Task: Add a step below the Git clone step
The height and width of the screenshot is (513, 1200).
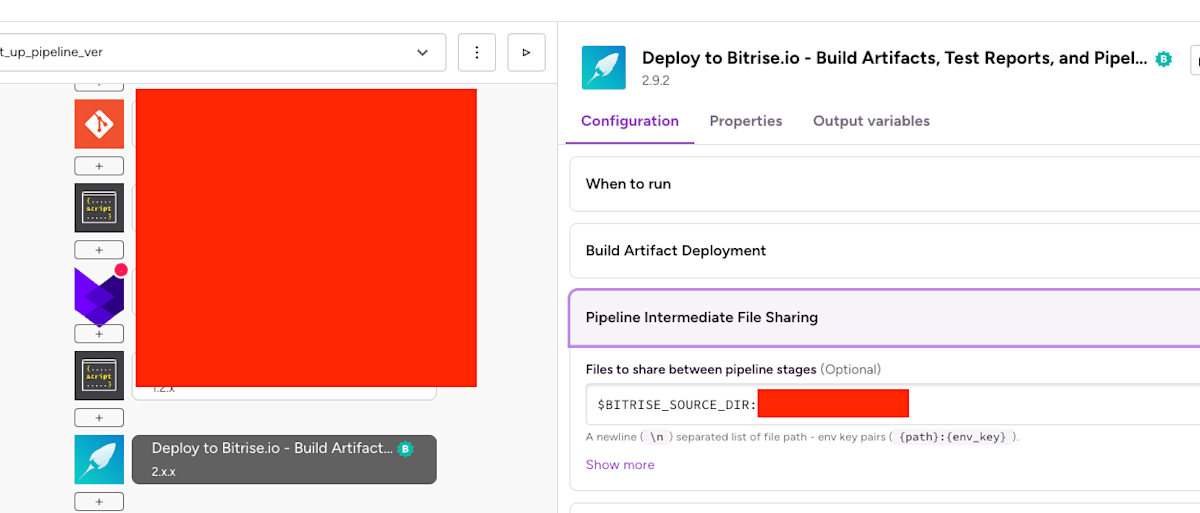Action: (x=99, y=166)
